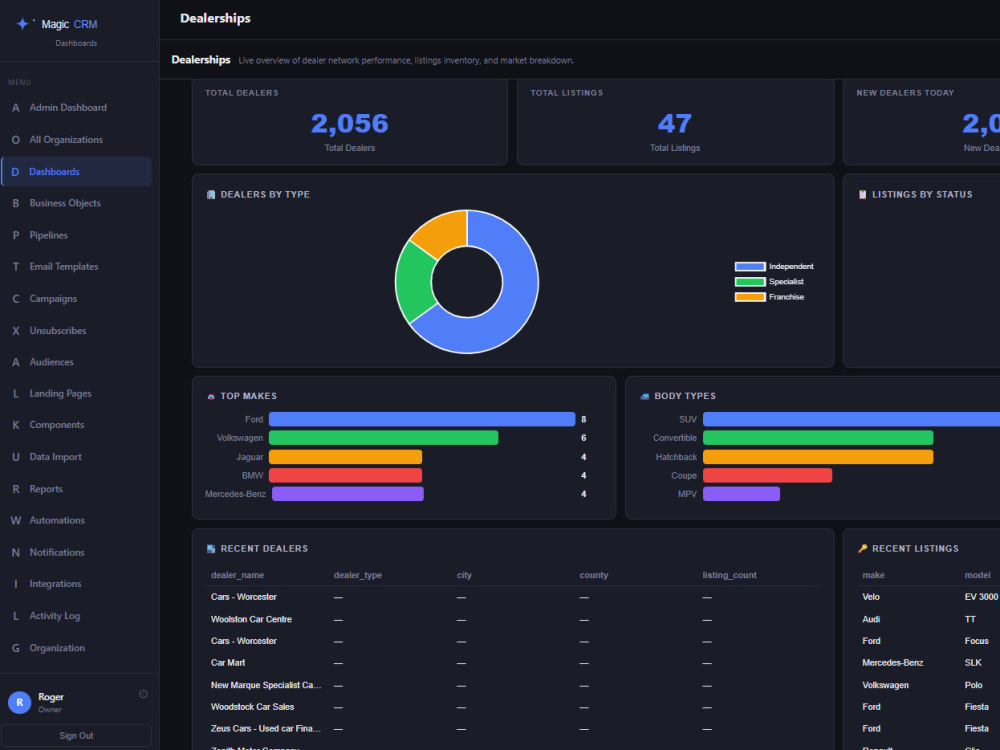Click the Jaguar bar in Top Makes
Image resolution: width=1000 pixels, height=750 pixels.
tap(346, 457)
